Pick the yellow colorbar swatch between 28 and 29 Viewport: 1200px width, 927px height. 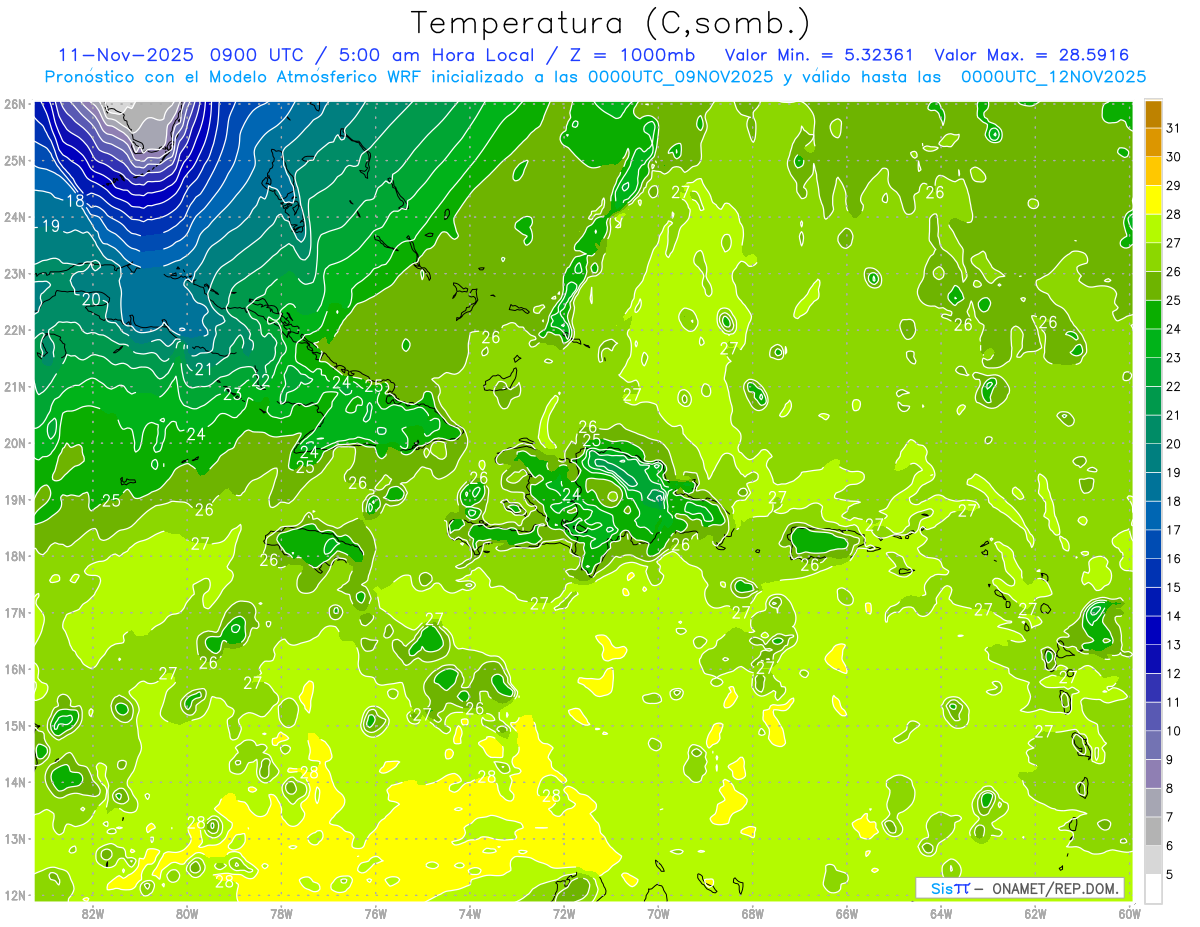click(x=1153, y=200)
